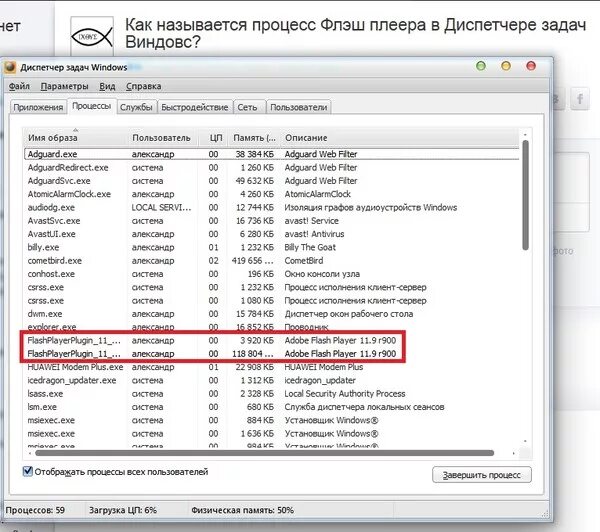The height and width of the screenshot is (532, 600).
Task: Select the cometbird.exe process
Action: pyautogui.click(x=272, y=261)
